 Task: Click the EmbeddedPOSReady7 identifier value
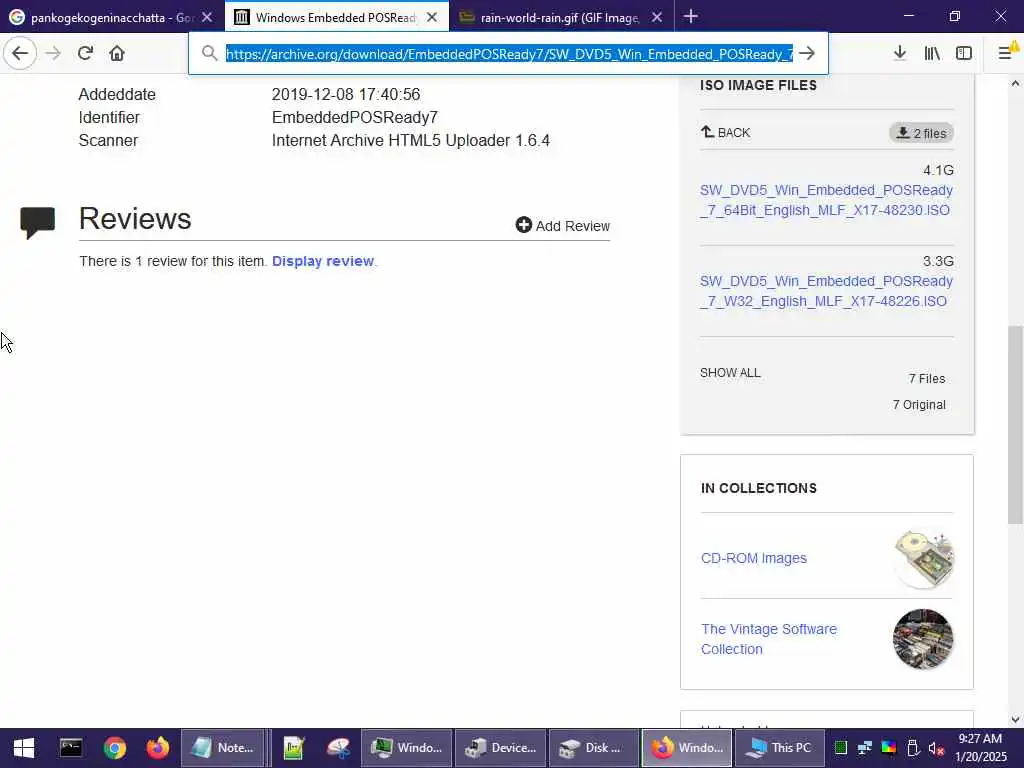pos(355,118)
